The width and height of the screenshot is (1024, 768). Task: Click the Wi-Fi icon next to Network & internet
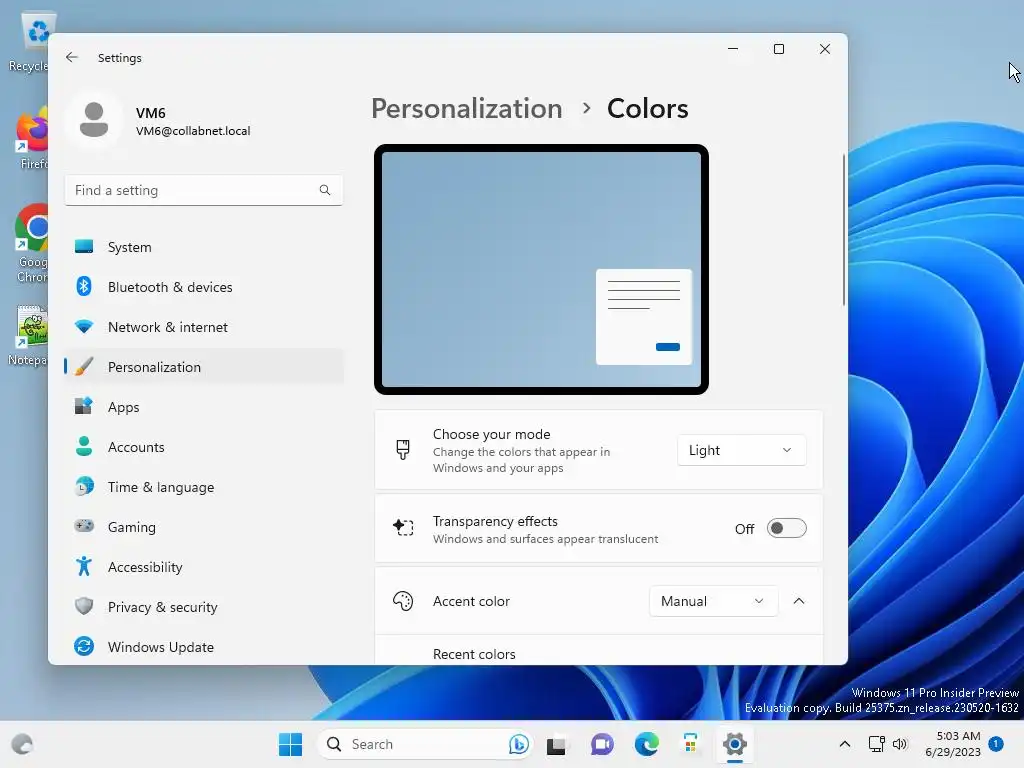(x=84, y=326)
